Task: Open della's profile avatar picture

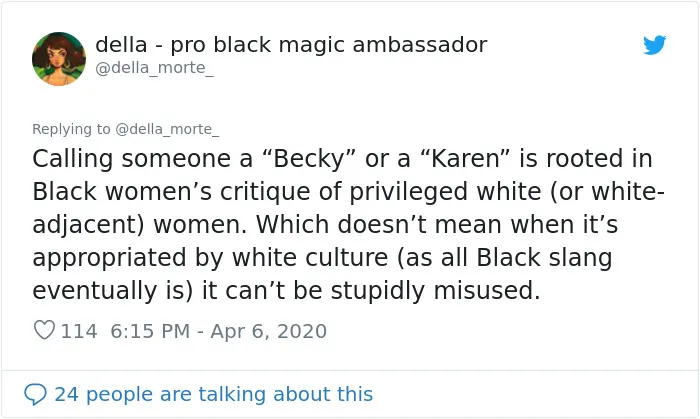Action: tap(59, 58)
